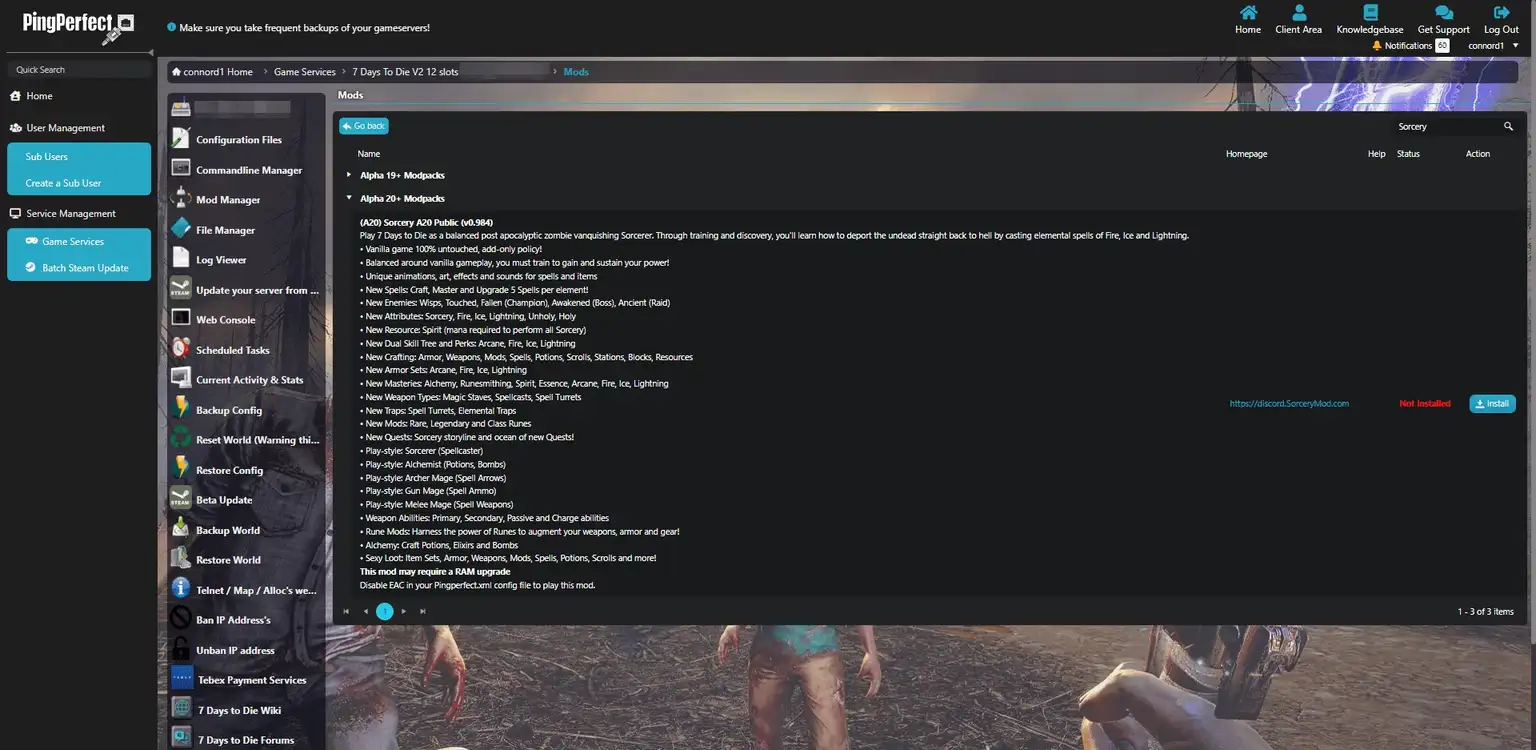Click the Home house icon in top navigation
The image size is (1536, 750).
(1247, 13)
